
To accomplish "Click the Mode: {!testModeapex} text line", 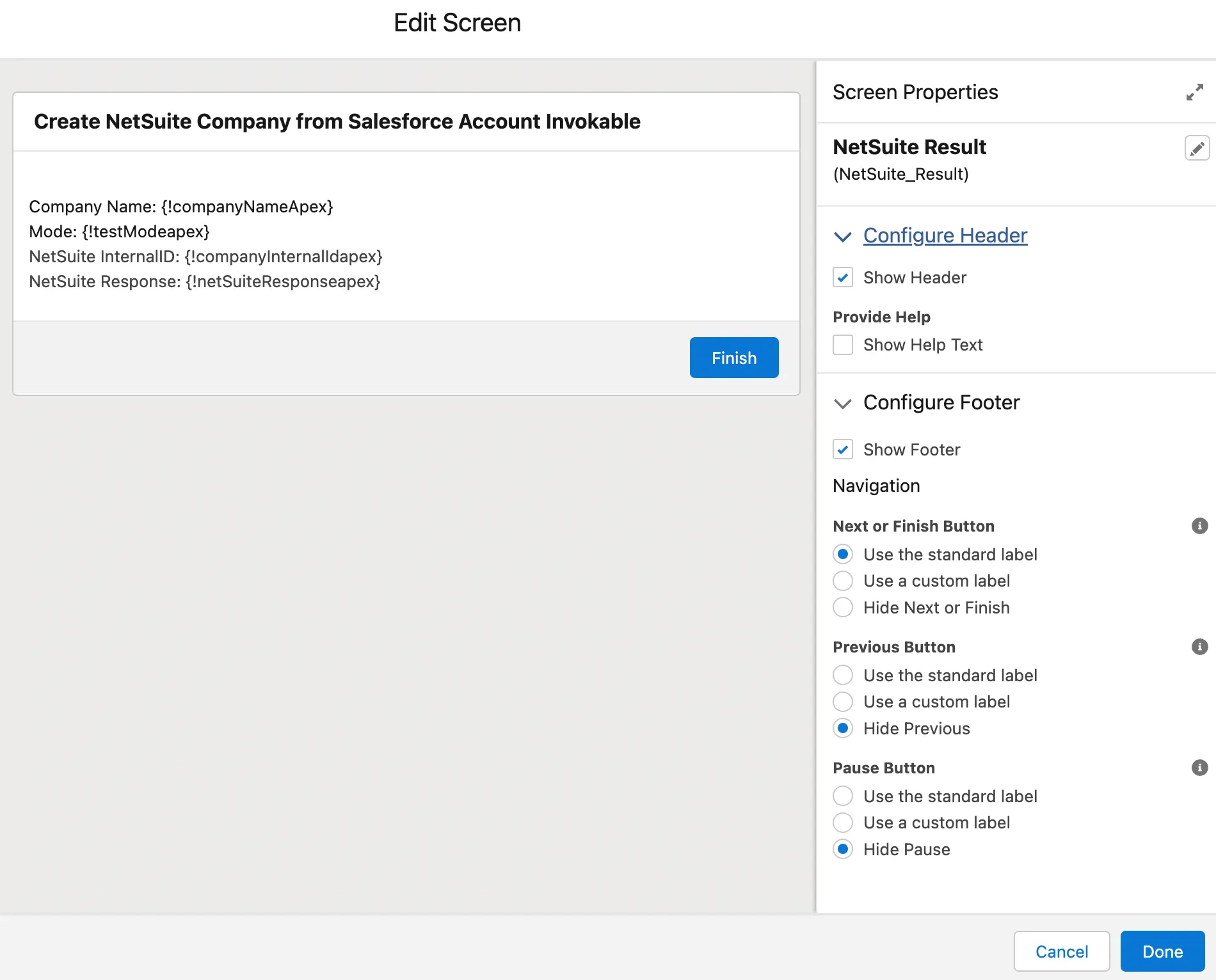I will pos(120,232).
